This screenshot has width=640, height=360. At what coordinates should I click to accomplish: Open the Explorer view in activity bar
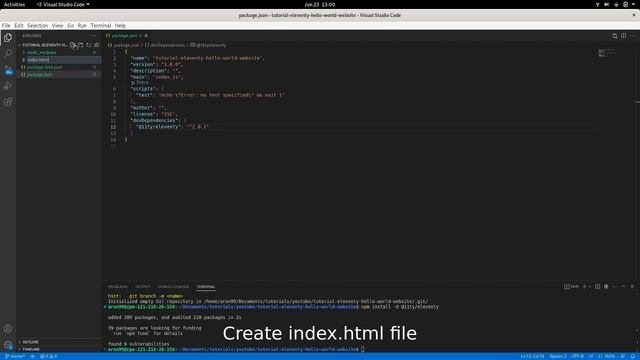click(x=8, y=38)
